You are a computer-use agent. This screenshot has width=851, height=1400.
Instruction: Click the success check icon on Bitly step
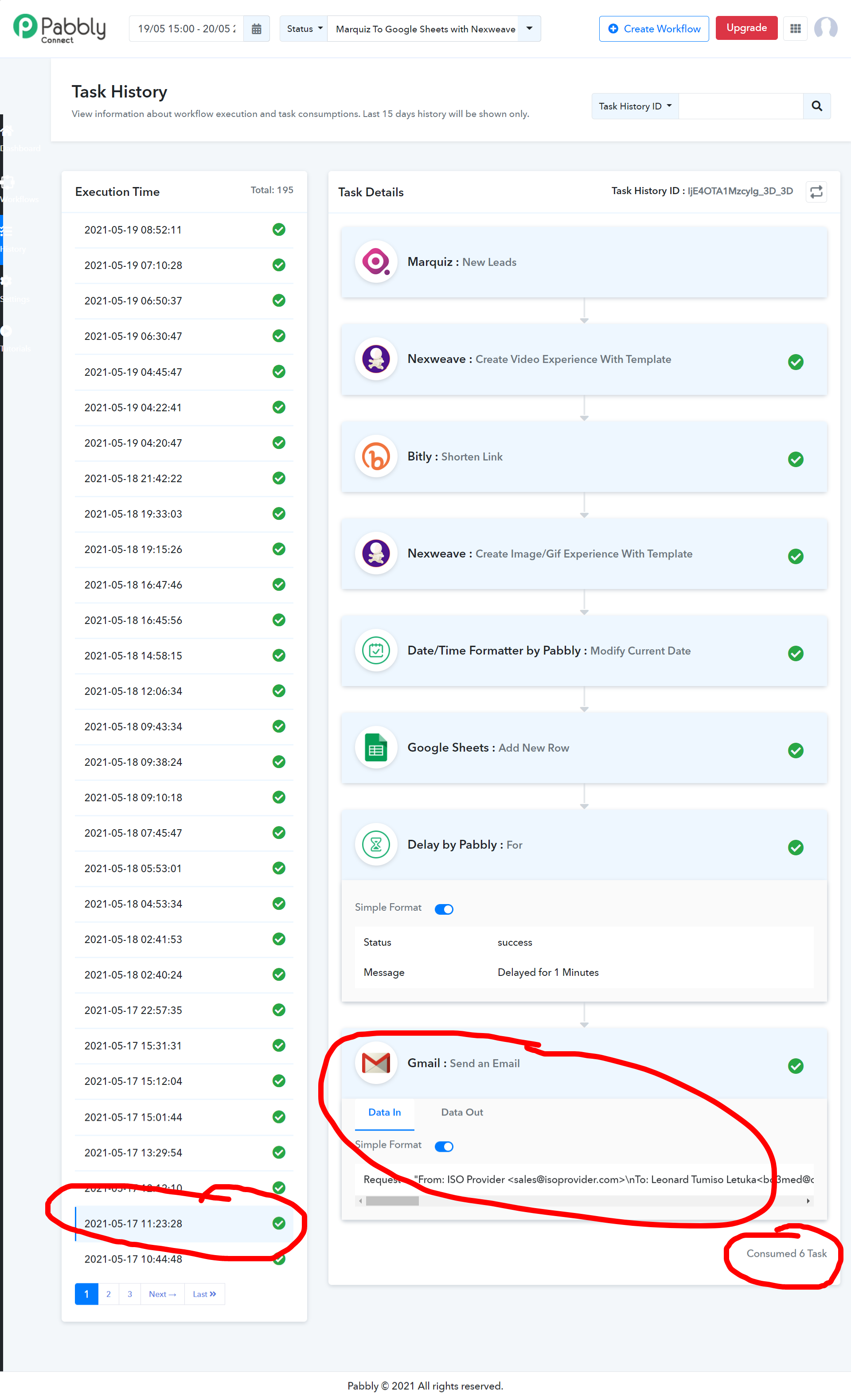(795, 459)
